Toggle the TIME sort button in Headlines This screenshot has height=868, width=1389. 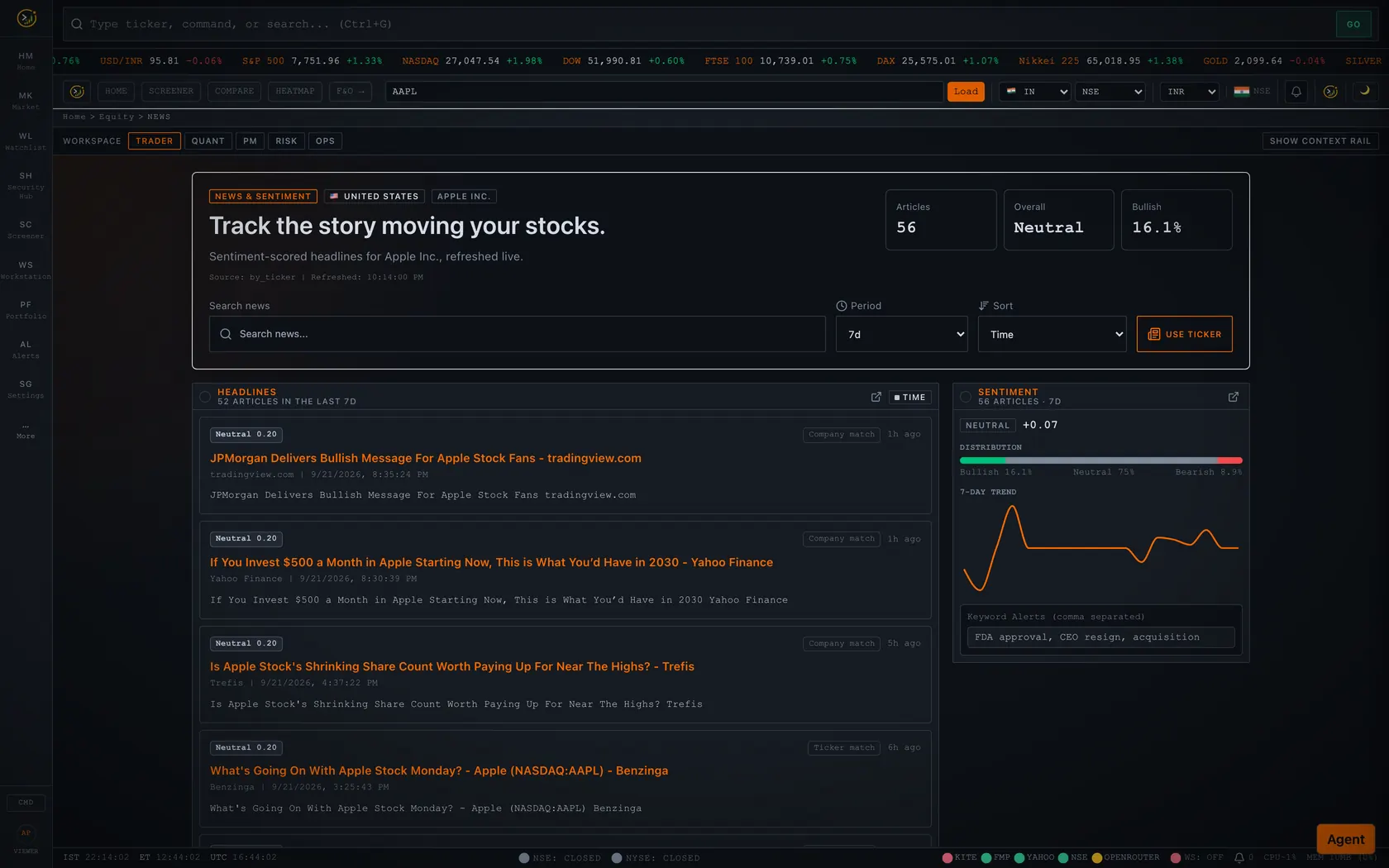(x=910, y=398)
